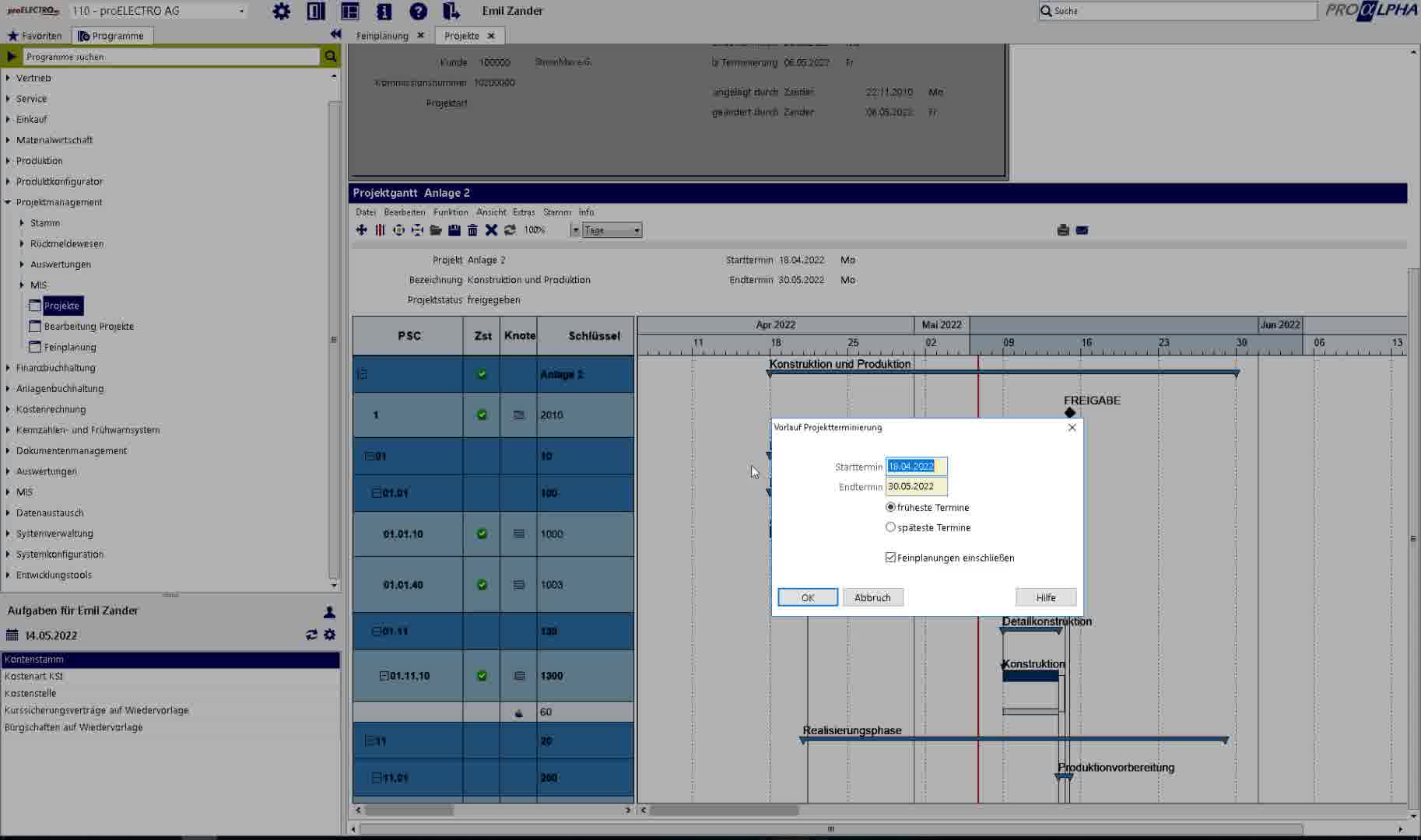Collapse PSC row 01.01 in Gantt table
Image resolution: width=1421 pixels, height=840 pixels.
[x=376, y=493]
